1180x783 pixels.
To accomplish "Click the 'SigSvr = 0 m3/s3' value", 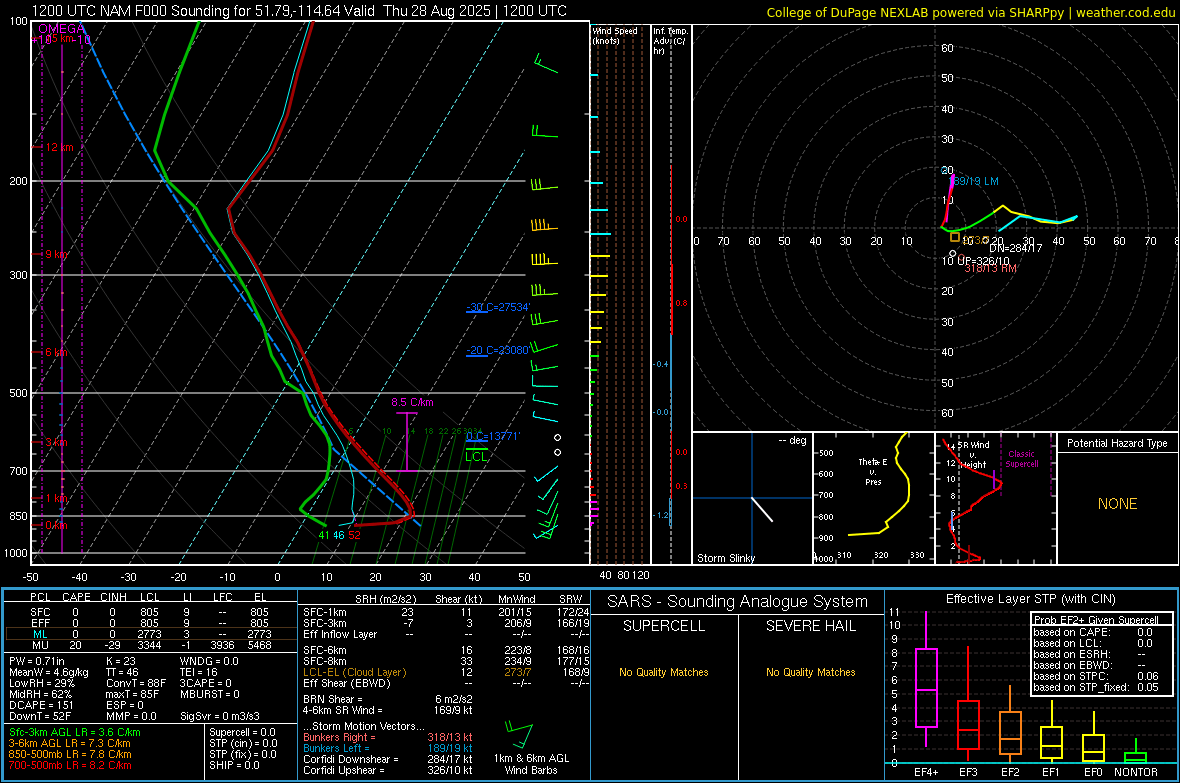I will click(220, 717).
